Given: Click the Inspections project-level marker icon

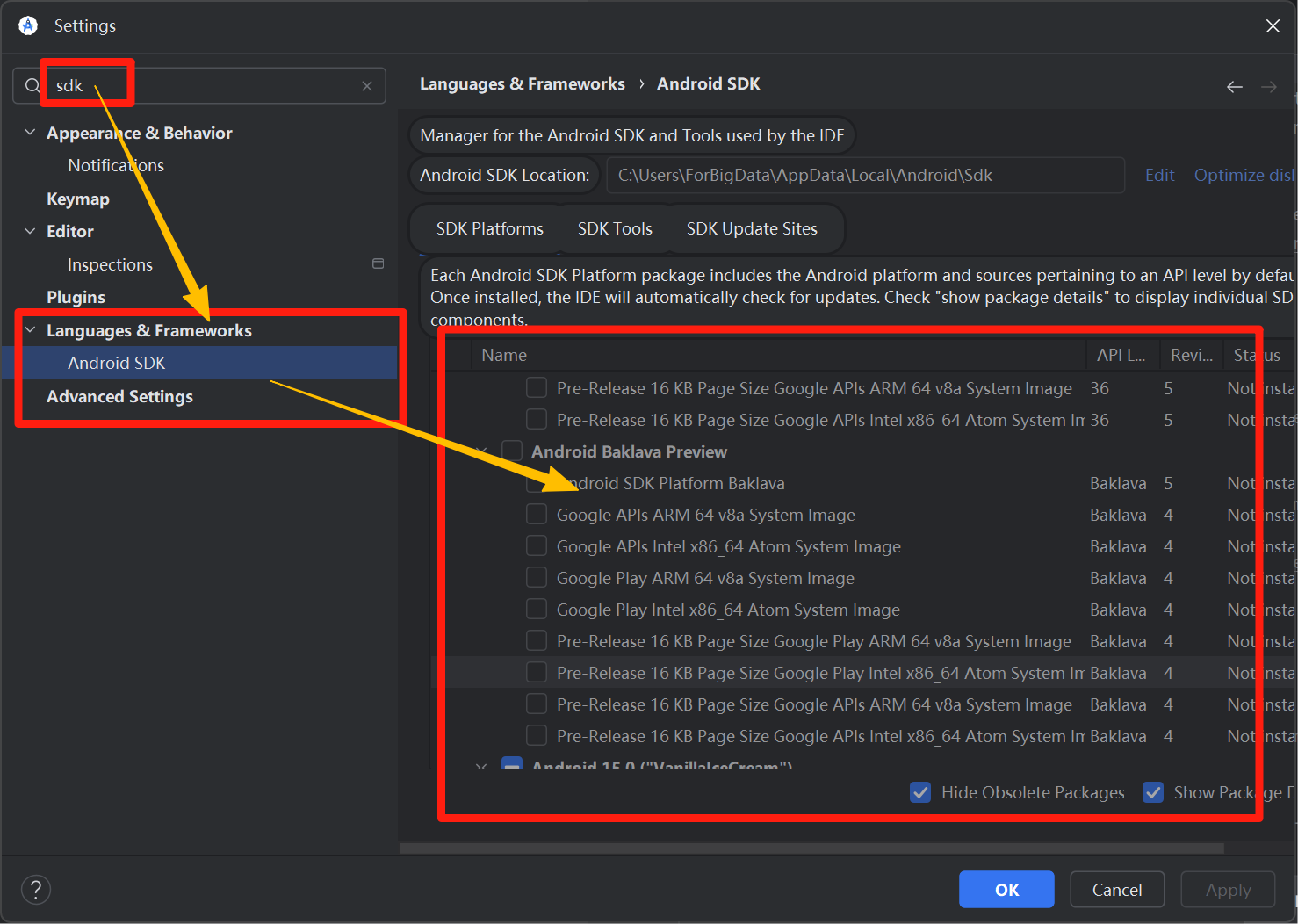Looking at the screenshot, I should (379, 263).
